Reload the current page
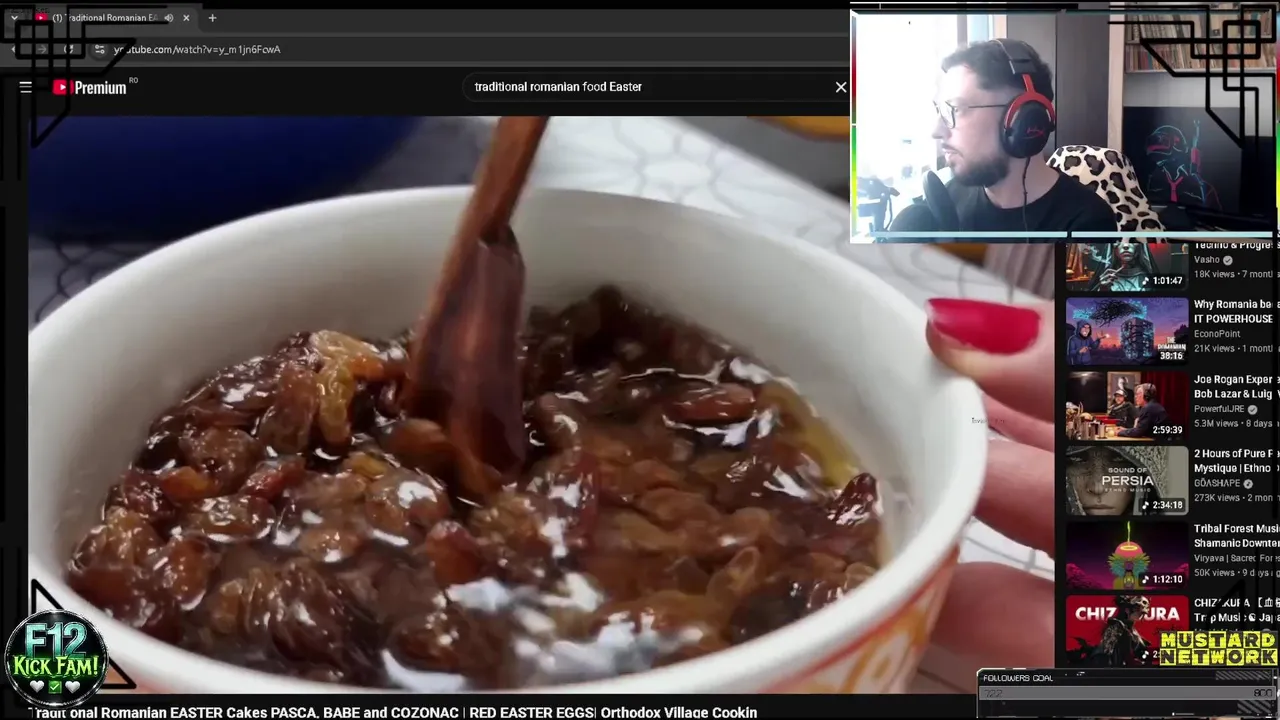The image size is (1280, 720). click(68, 49)
